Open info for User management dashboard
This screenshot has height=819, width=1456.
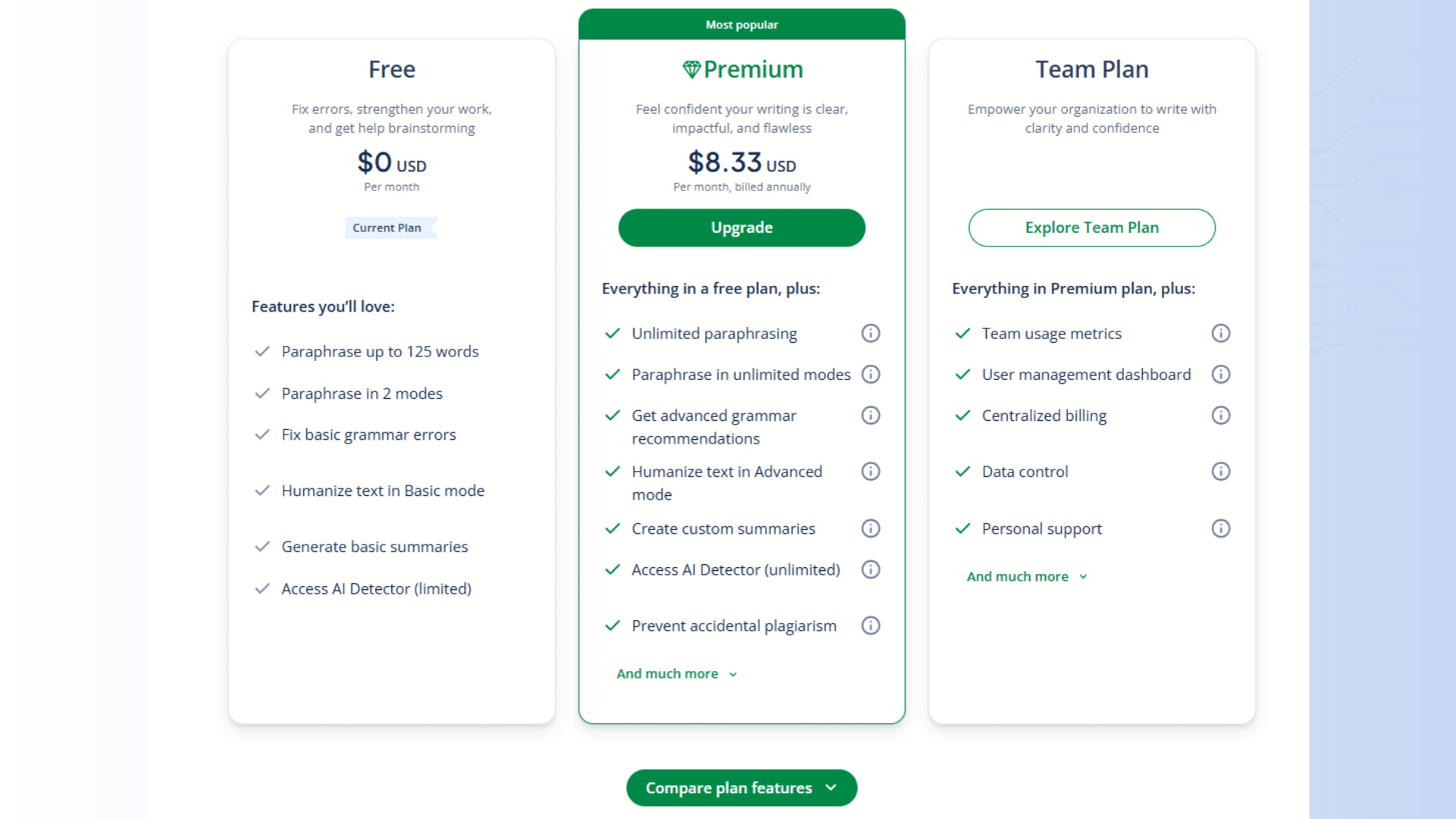pos(1220,374)
